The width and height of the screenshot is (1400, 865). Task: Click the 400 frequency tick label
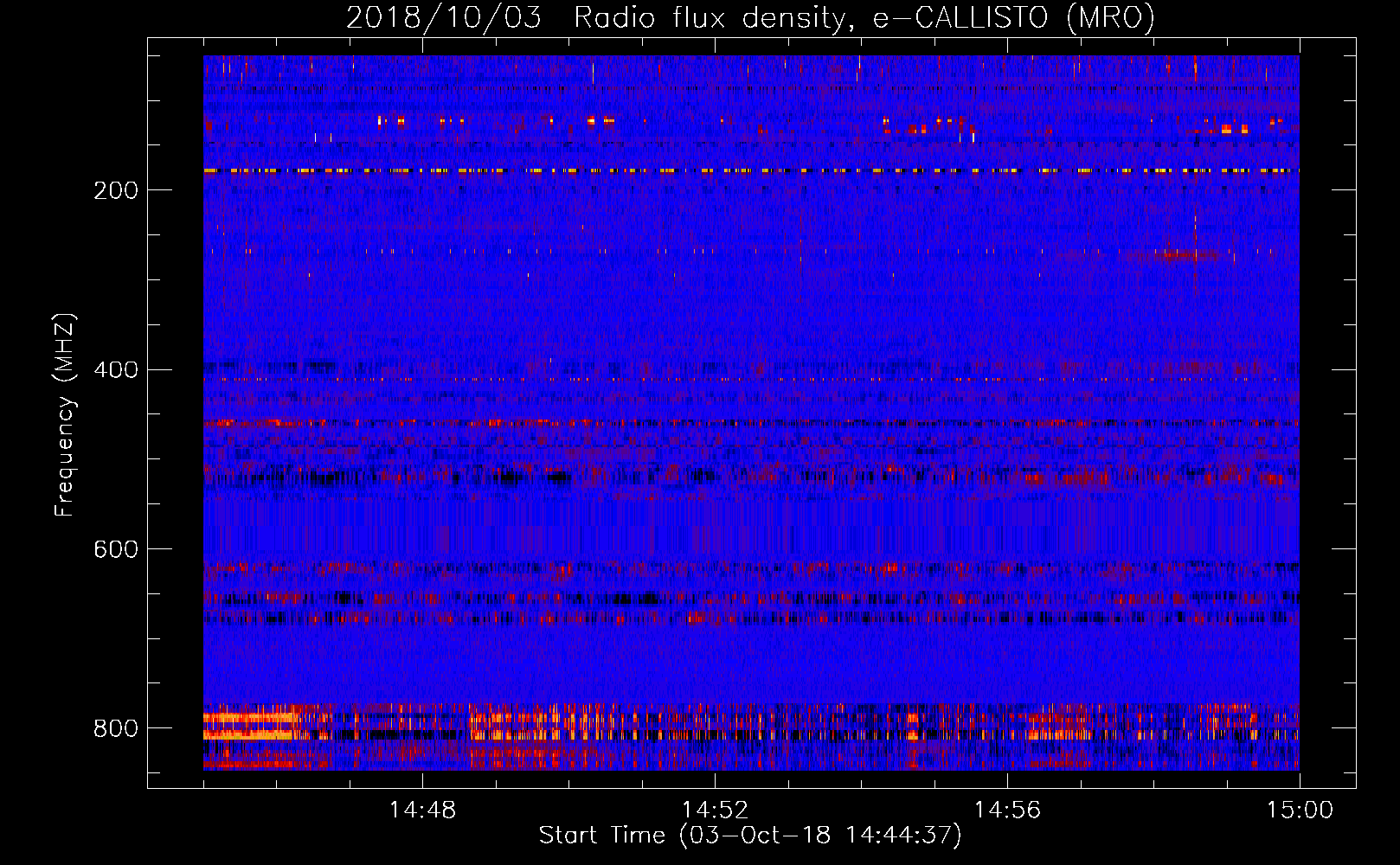click(x=116, y=370)
